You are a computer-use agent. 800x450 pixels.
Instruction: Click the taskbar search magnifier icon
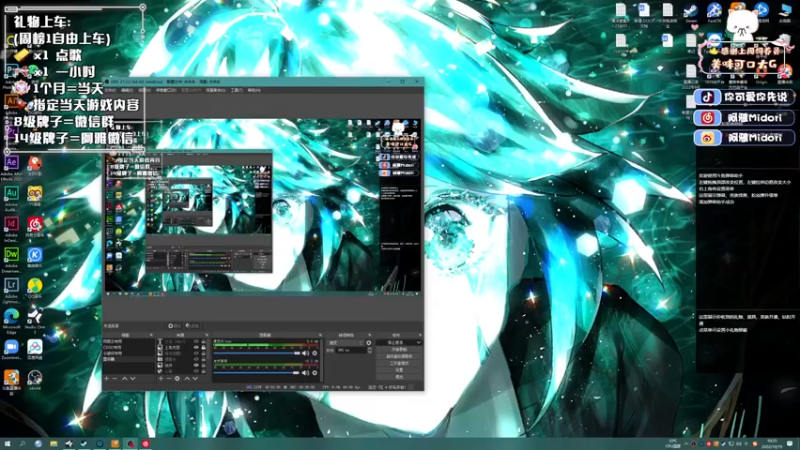pyautogui.click(x=22, y=444)
